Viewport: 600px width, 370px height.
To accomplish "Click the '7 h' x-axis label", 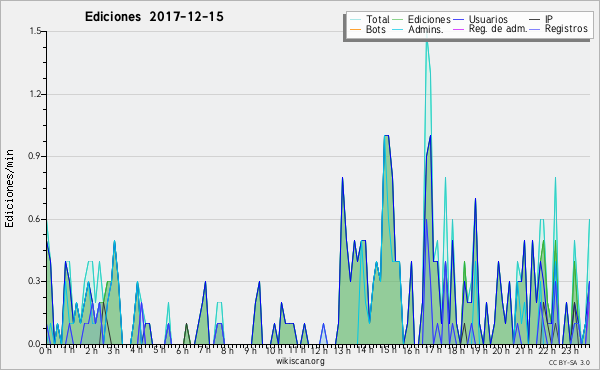I will [x=204, y=350].
